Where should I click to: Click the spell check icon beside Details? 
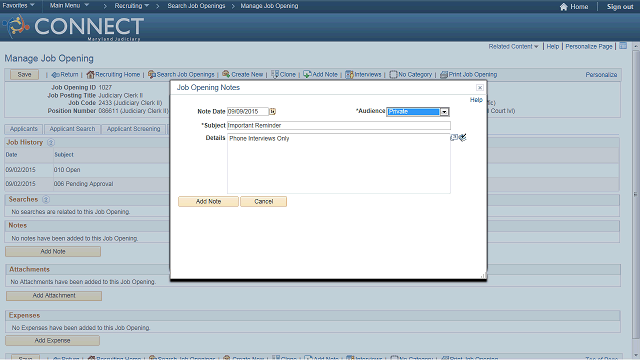[462, 138]
